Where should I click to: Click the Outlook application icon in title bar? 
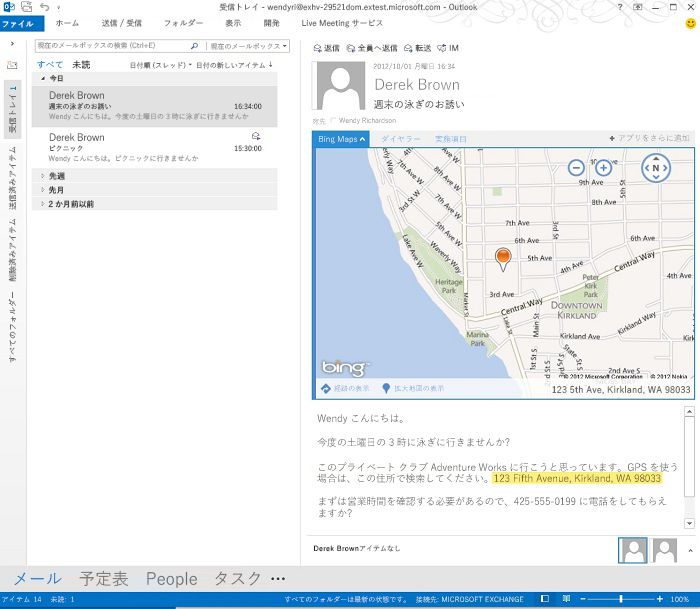click(x=9, y=7)
